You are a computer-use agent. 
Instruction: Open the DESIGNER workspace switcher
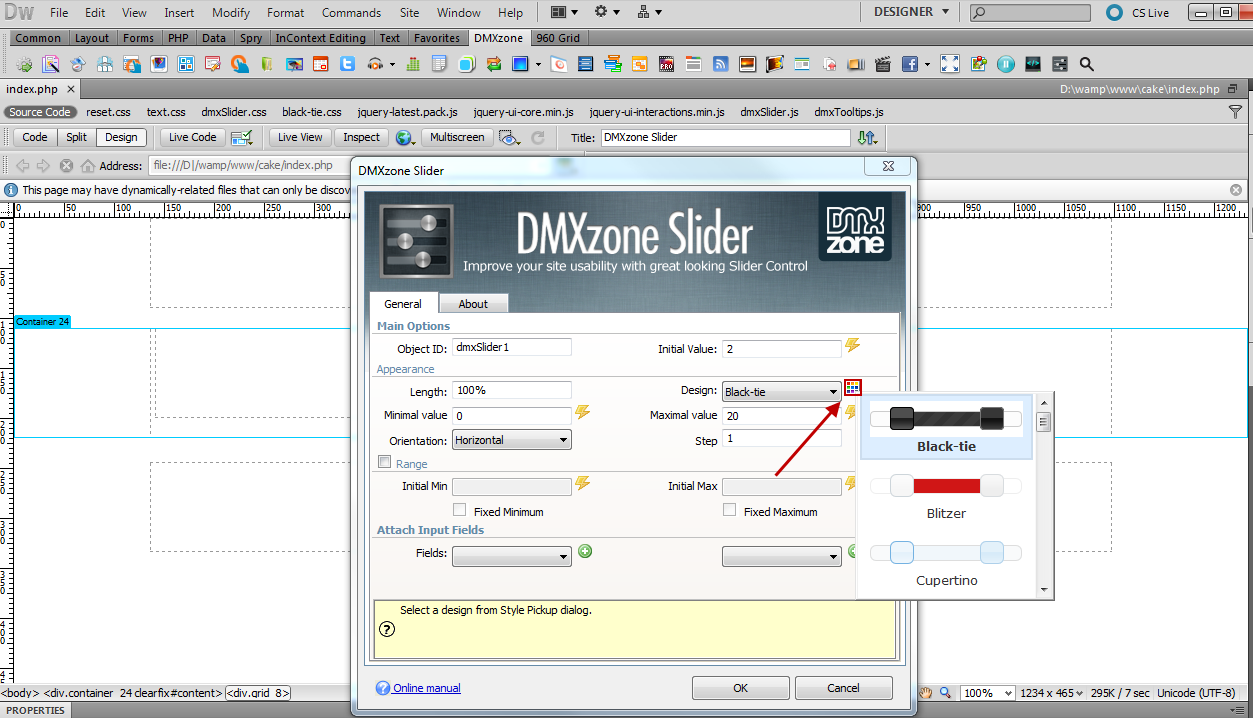pyautogui.click(x=911, y=12)
